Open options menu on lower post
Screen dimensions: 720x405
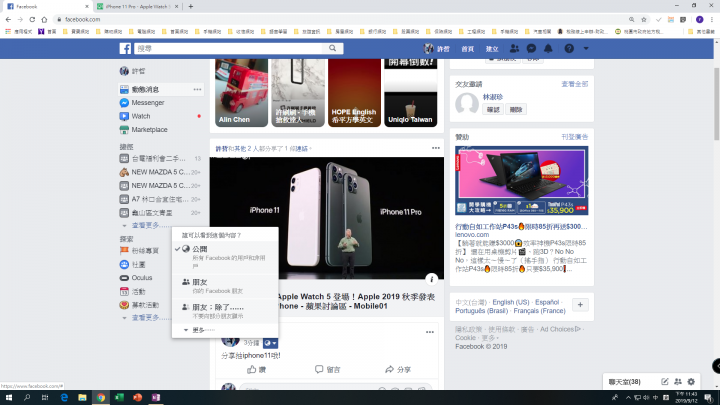pyautogui.click(x=429, y=332)
